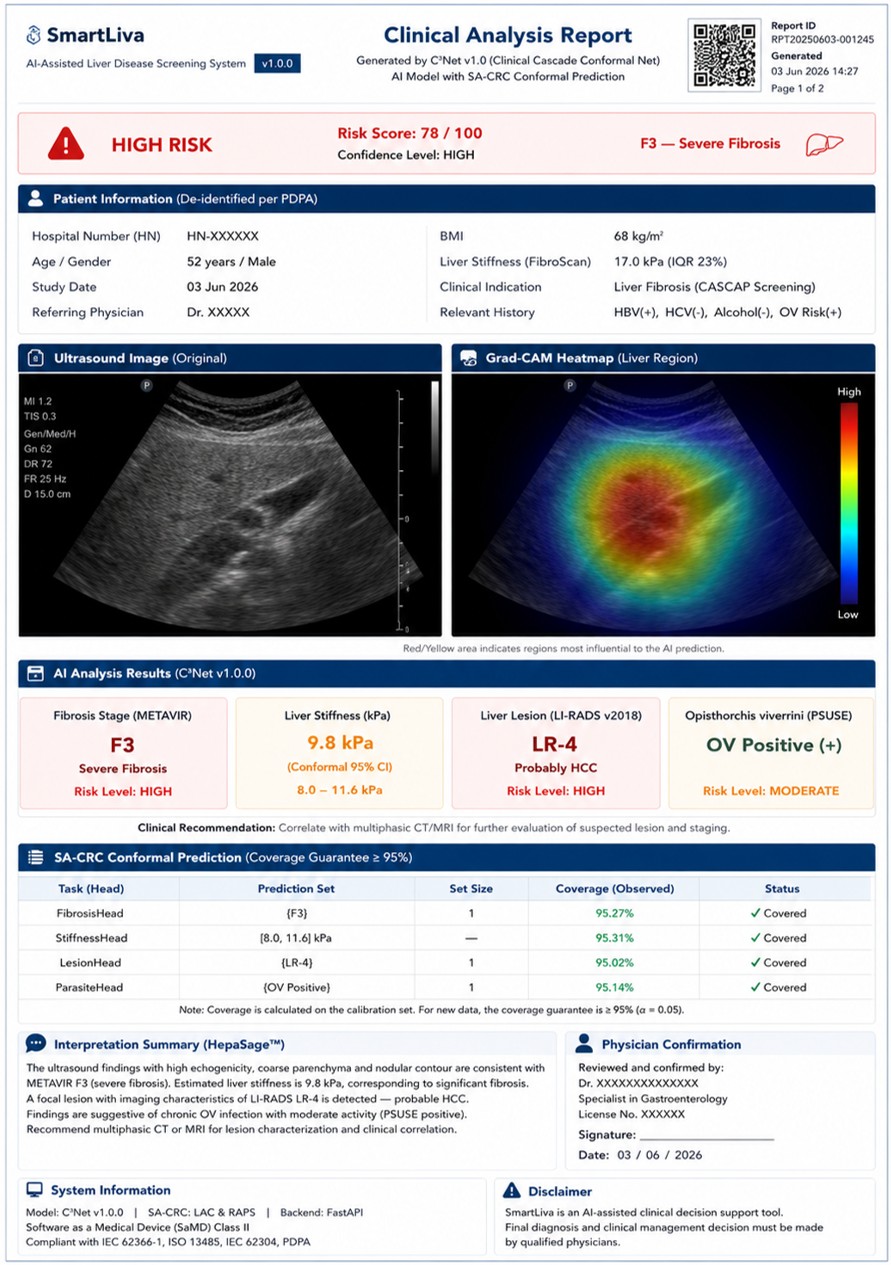Click the 95.14% coverage value

[x=615, y=987]
